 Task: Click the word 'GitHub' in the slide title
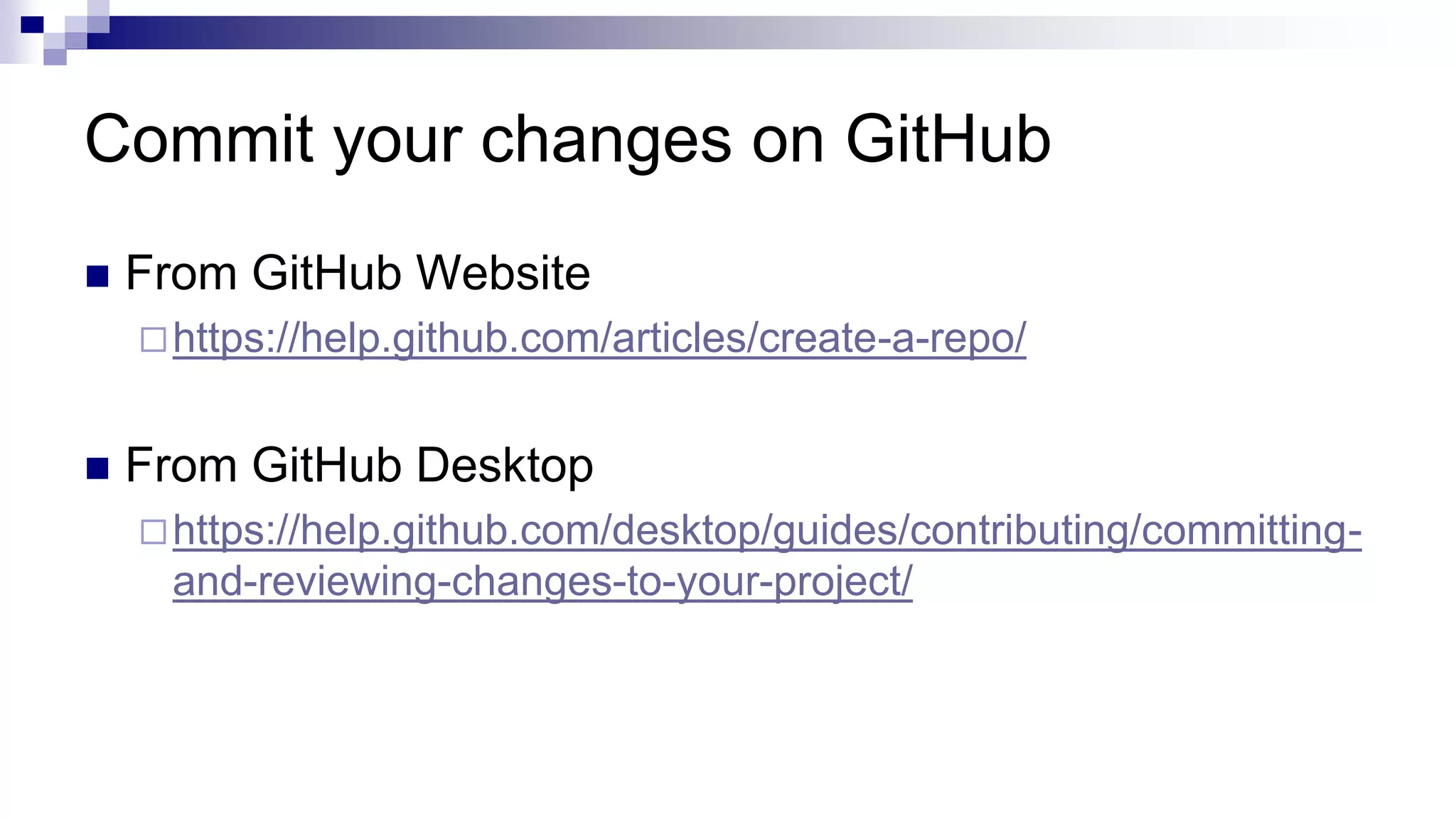coord(948,139)
